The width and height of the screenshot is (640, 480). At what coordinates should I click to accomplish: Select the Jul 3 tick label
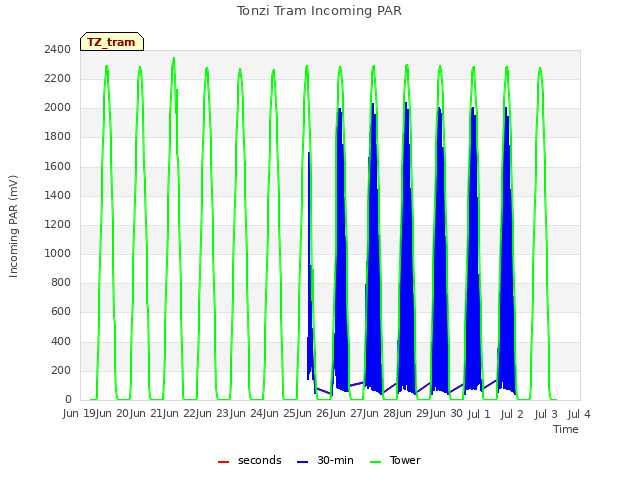546,414
